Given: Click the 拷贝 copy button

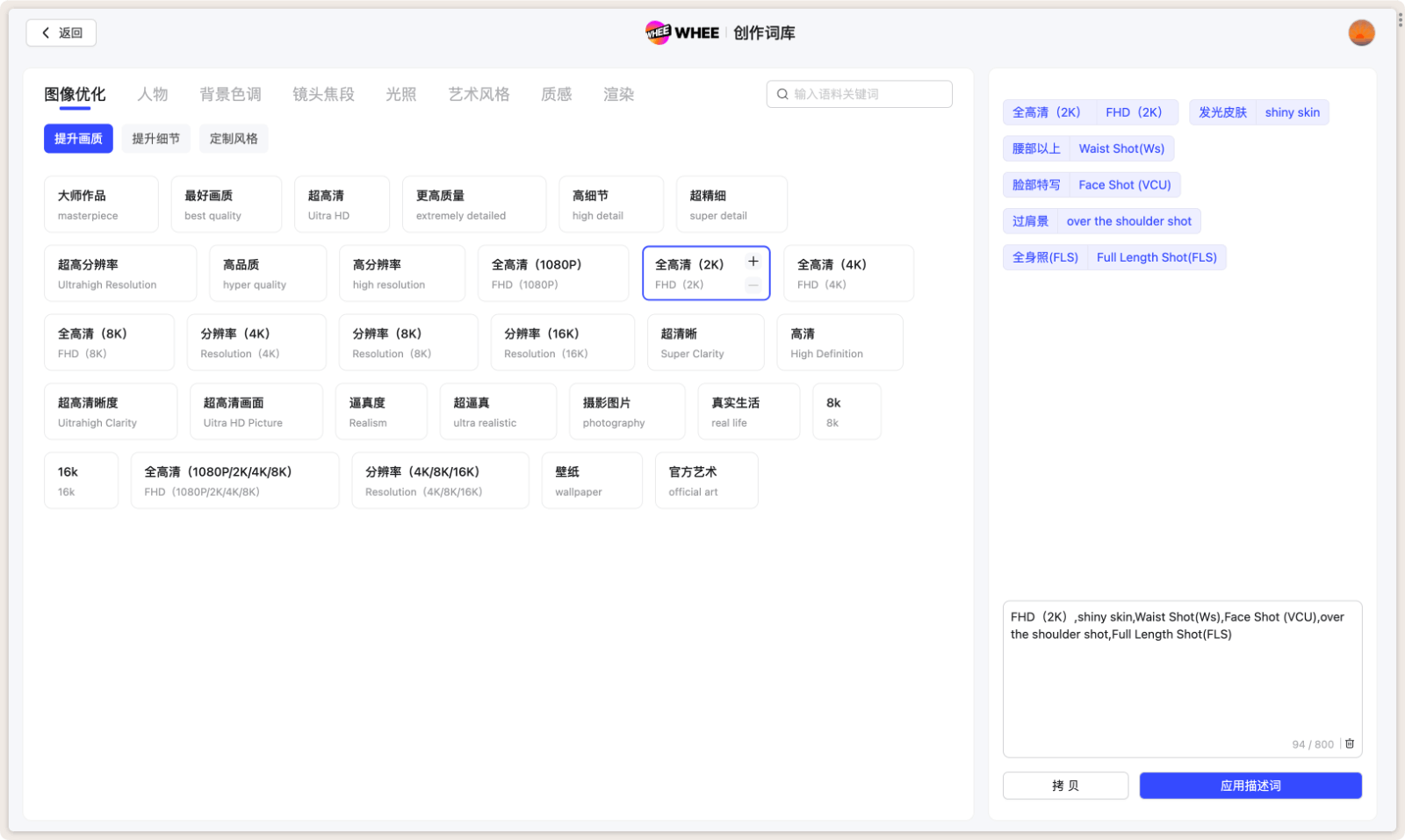Looking at the screenshot, I should (x=1065, y=785).
